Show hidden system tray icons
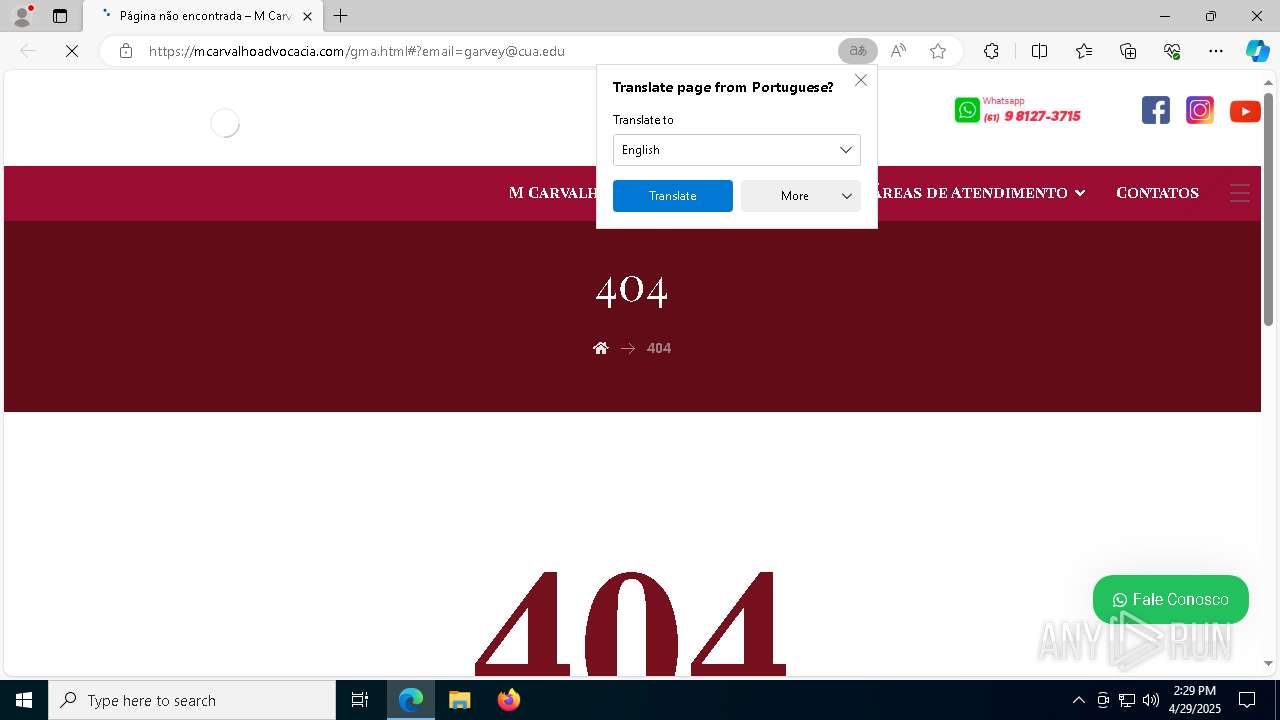The width and height of the screenshot is (1280, 720). tap(1078, 700)
